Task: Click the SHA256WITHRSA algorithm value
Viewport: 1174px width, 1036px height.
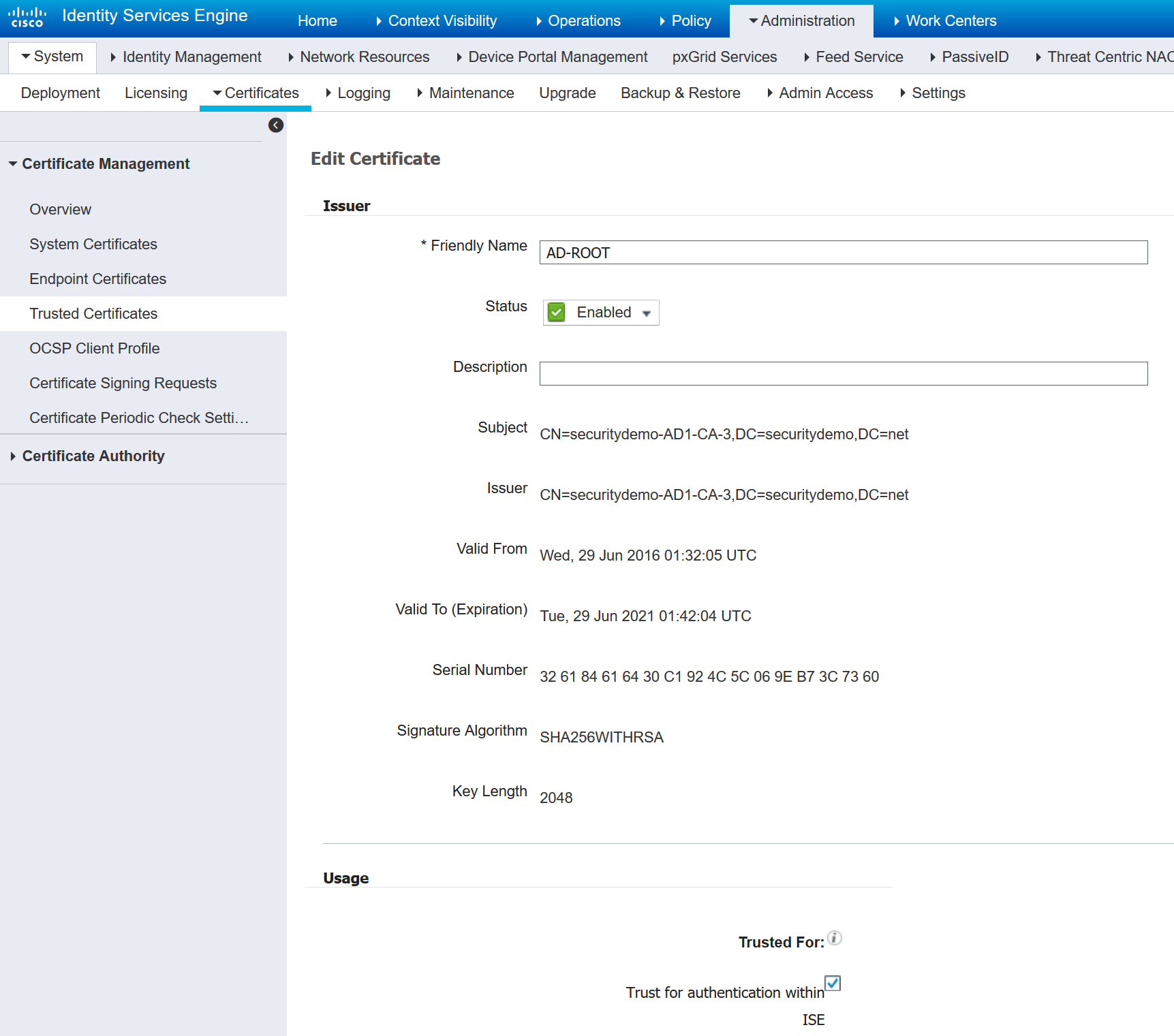Action: pos(602,738)
